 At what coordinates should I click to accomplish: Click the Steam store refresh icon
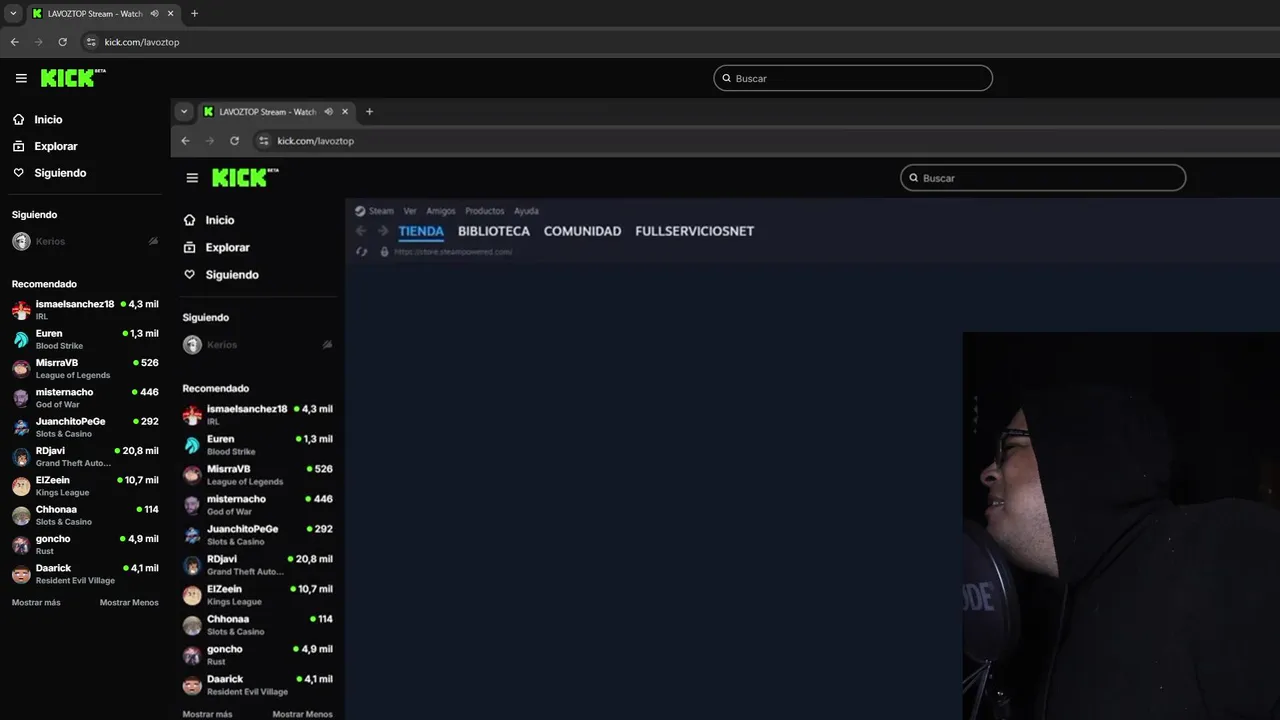pyautogui.click(x=362, y=252)
